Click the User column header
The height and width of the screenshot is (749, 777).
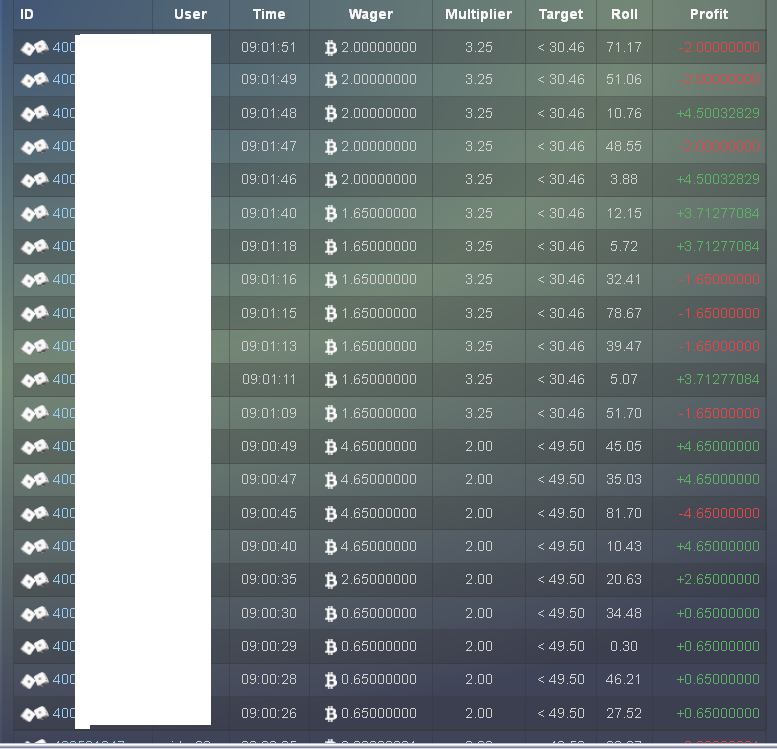point(190,14)
